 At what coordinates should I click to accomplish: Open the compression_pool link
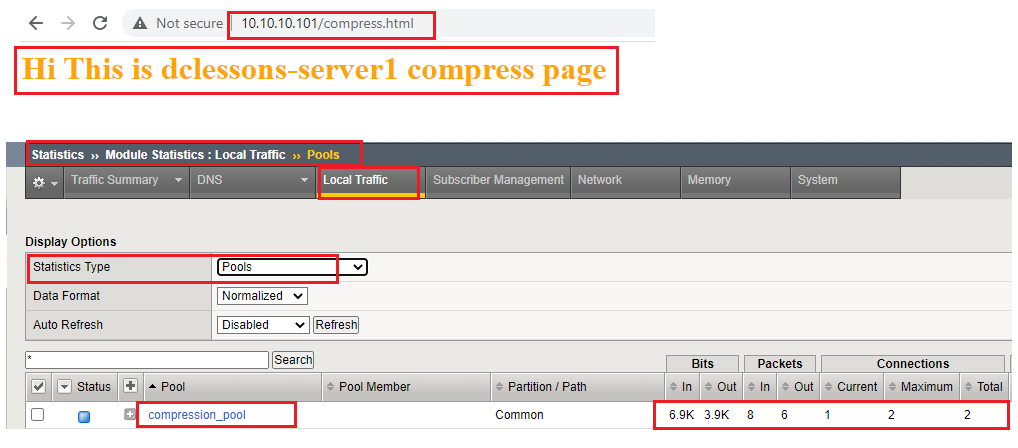click(197, 415)
